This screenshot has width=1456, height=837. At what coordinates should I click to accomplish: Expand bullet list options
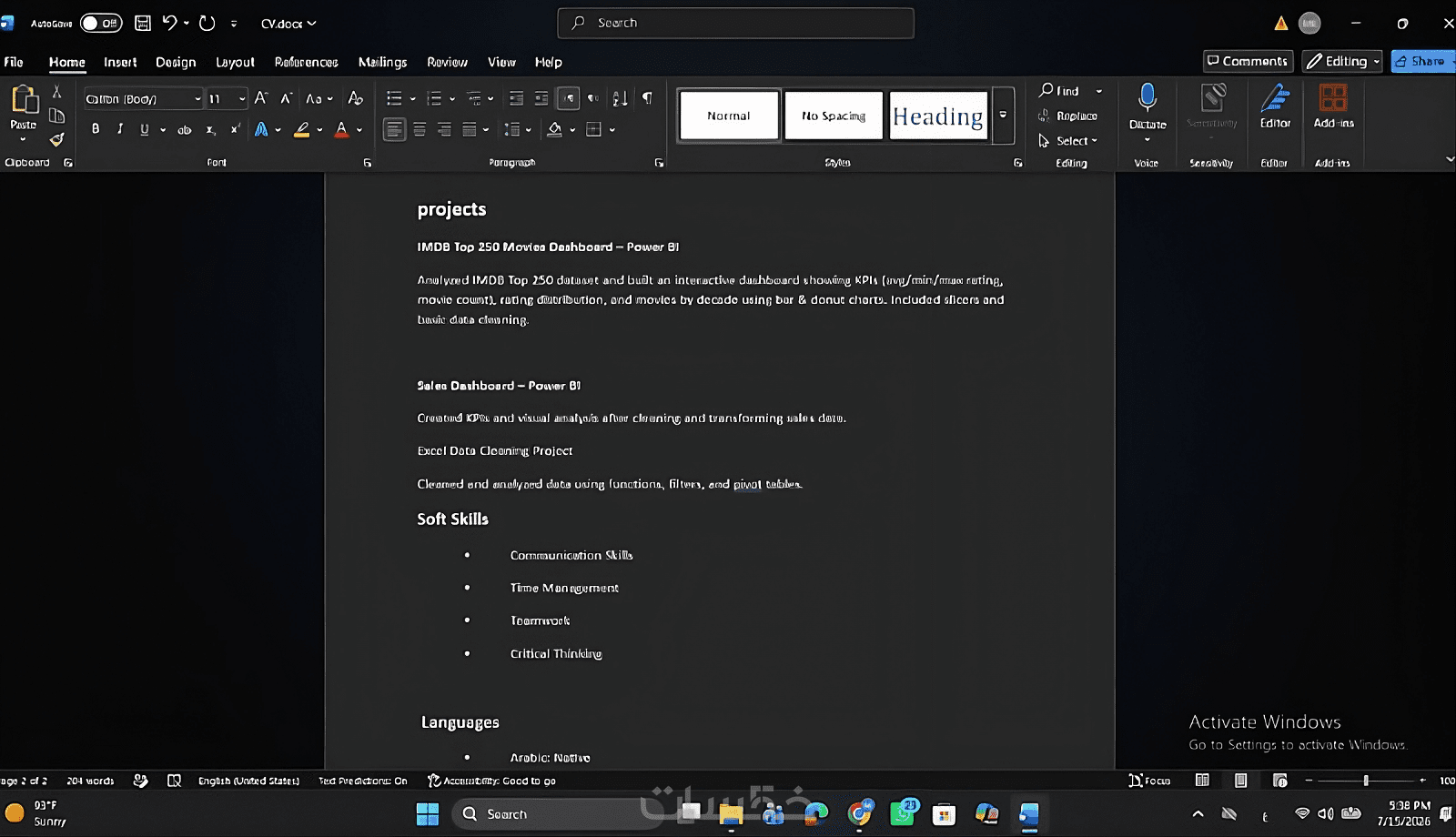(412, 98)
